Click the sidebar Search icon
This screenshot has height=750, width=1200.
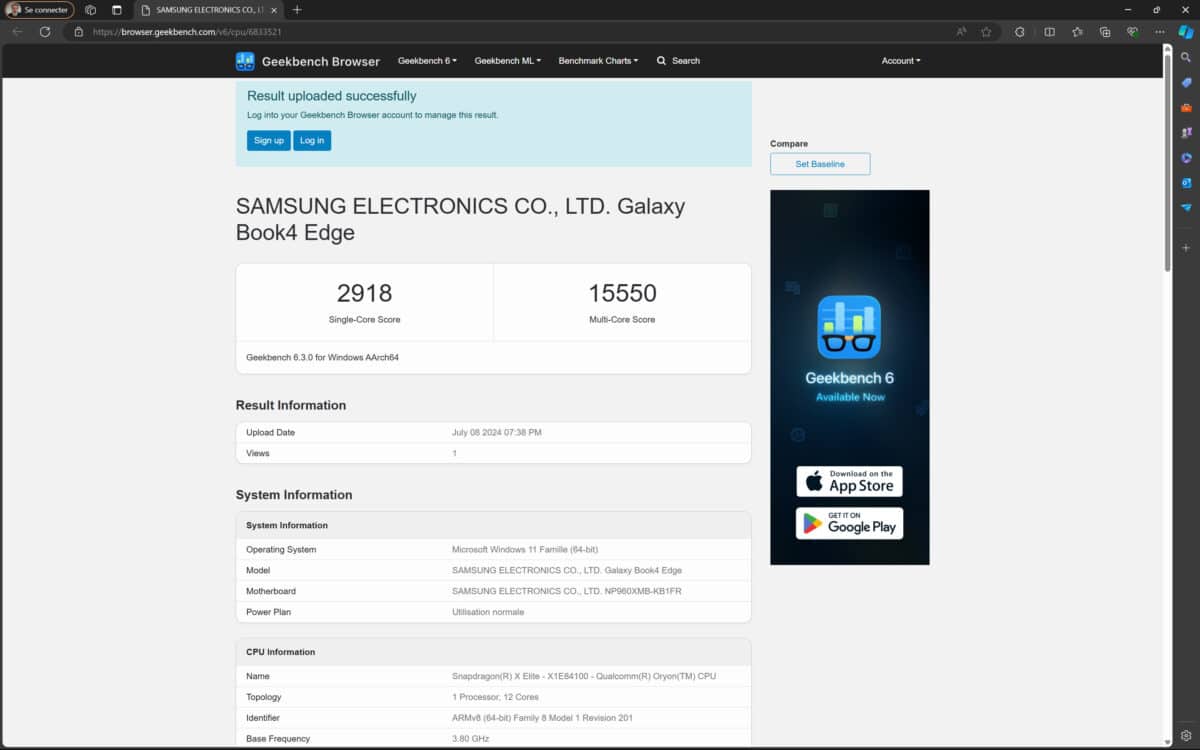(1186, 57)
